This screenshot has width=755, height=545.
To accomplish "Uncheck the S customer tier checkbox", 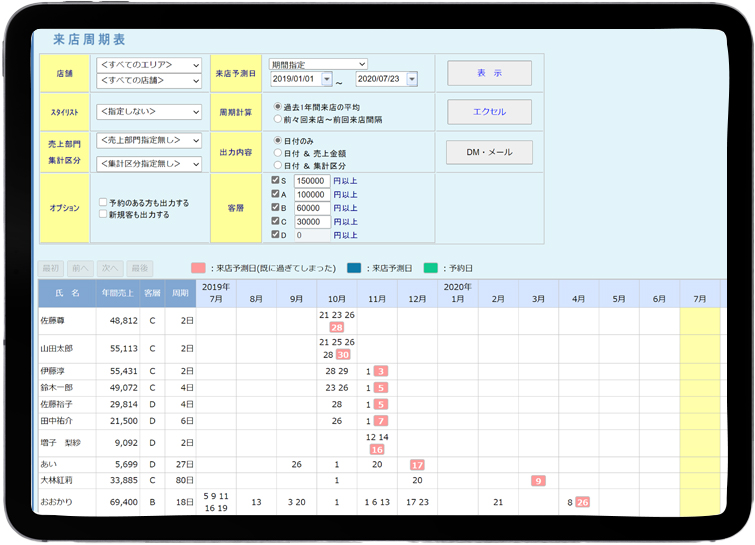I will pyautogui.click(x=276, y=180).
